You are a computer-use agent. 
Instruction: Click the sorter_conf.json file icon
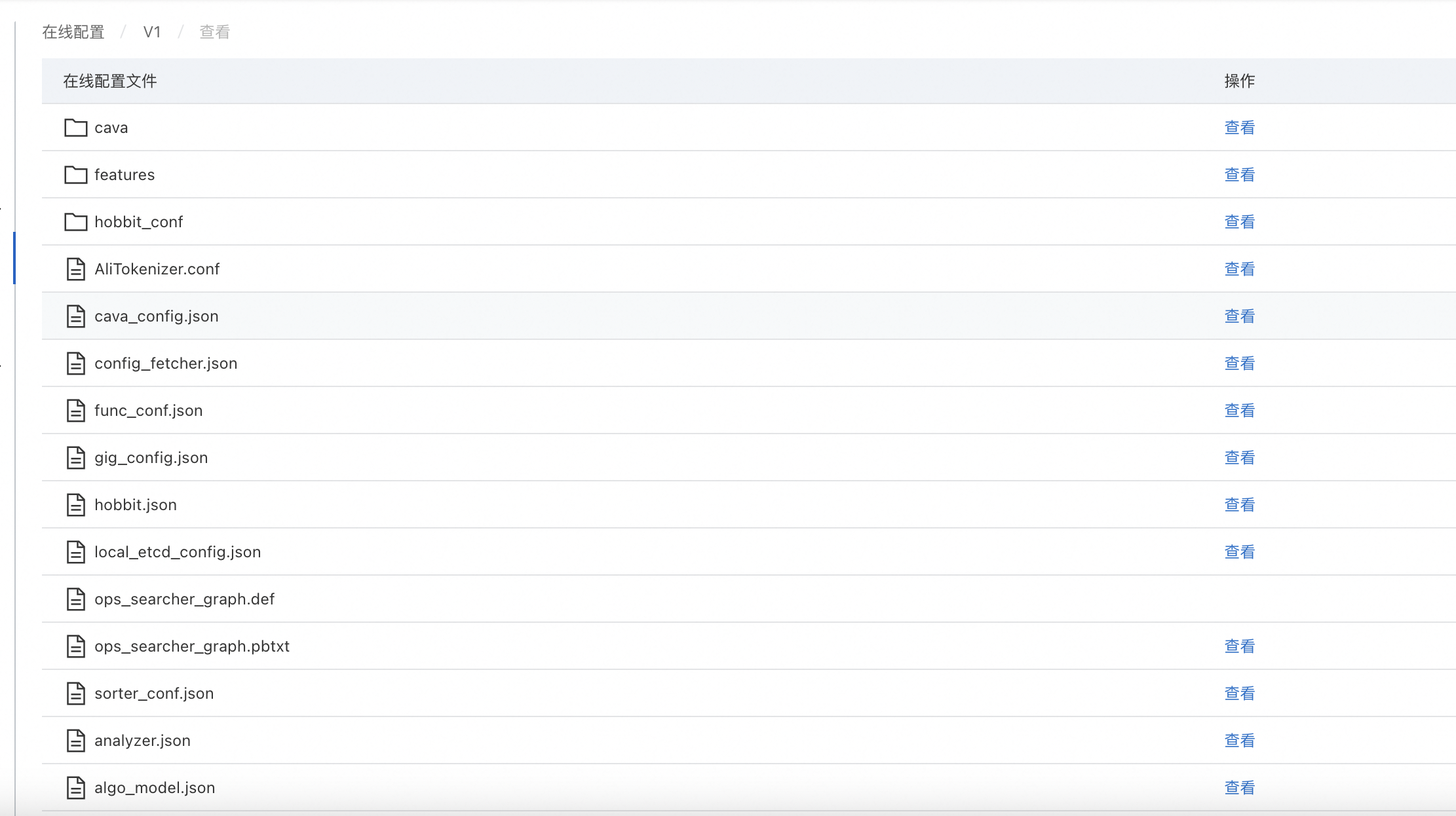pyautogui.click(x=76, y=694)
